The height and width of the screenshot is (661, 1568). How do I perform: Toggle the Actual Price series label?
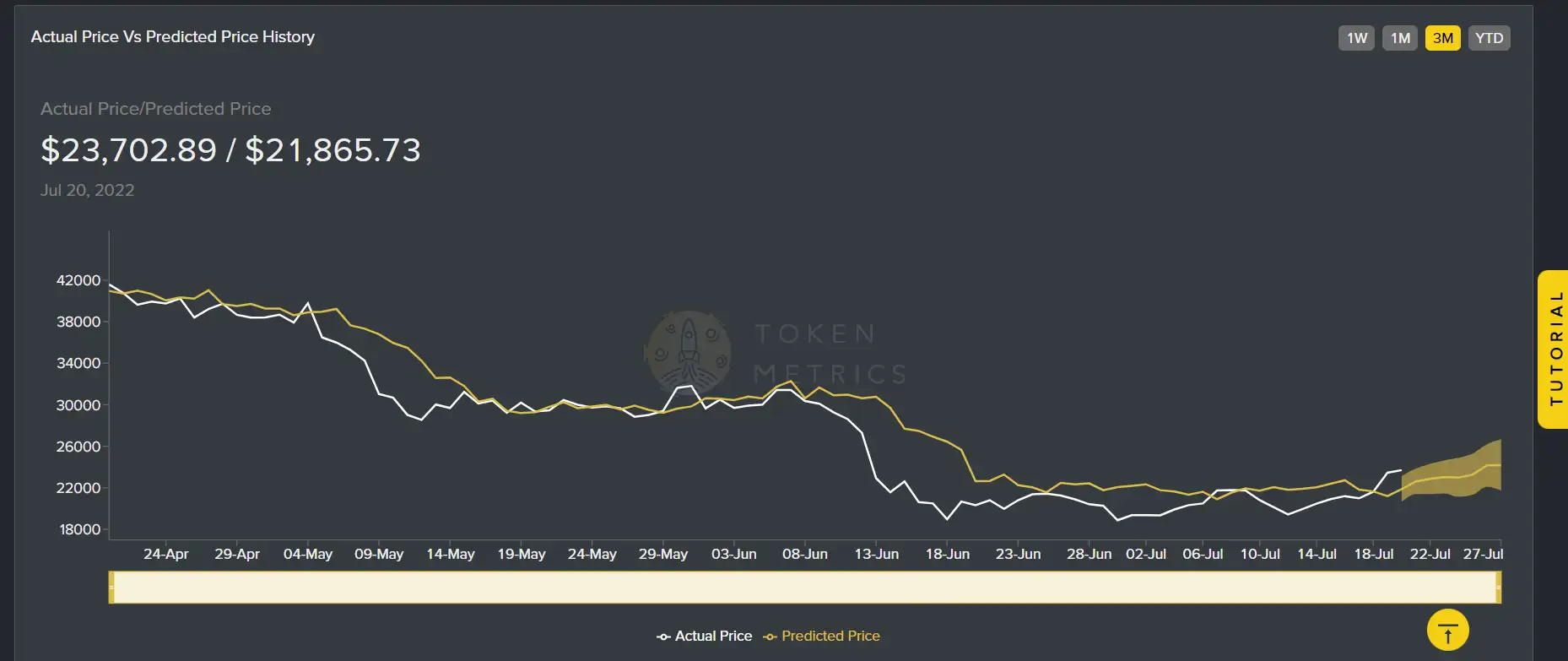pos(713,637)
